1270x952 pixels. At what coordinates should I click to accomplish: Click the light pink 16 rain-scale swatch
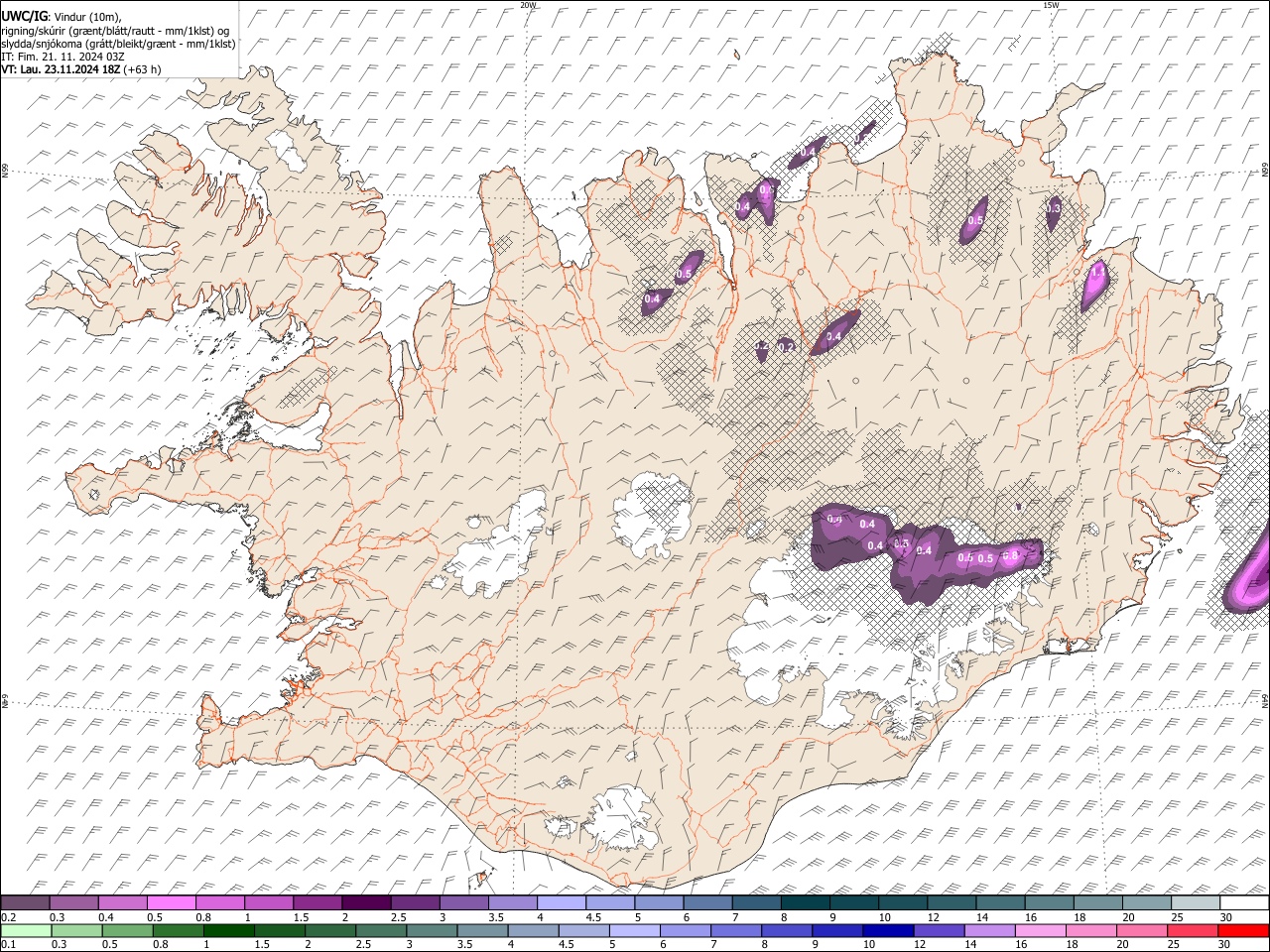click(1040, 930)
